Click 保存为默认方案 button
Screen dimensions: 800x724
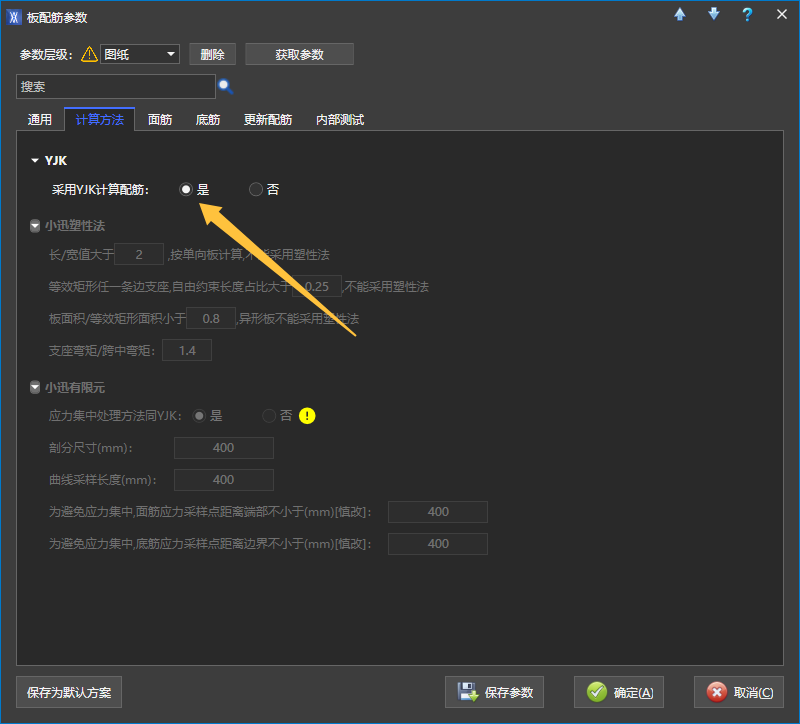tap(69, 692)
